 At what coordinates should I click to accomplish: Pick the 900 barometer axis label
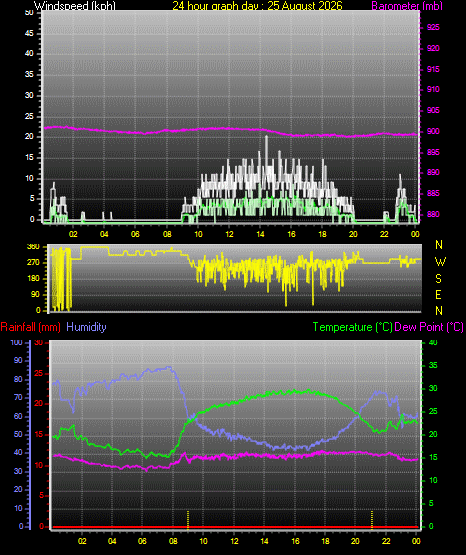pyautogui.click(x=433, y=131)
